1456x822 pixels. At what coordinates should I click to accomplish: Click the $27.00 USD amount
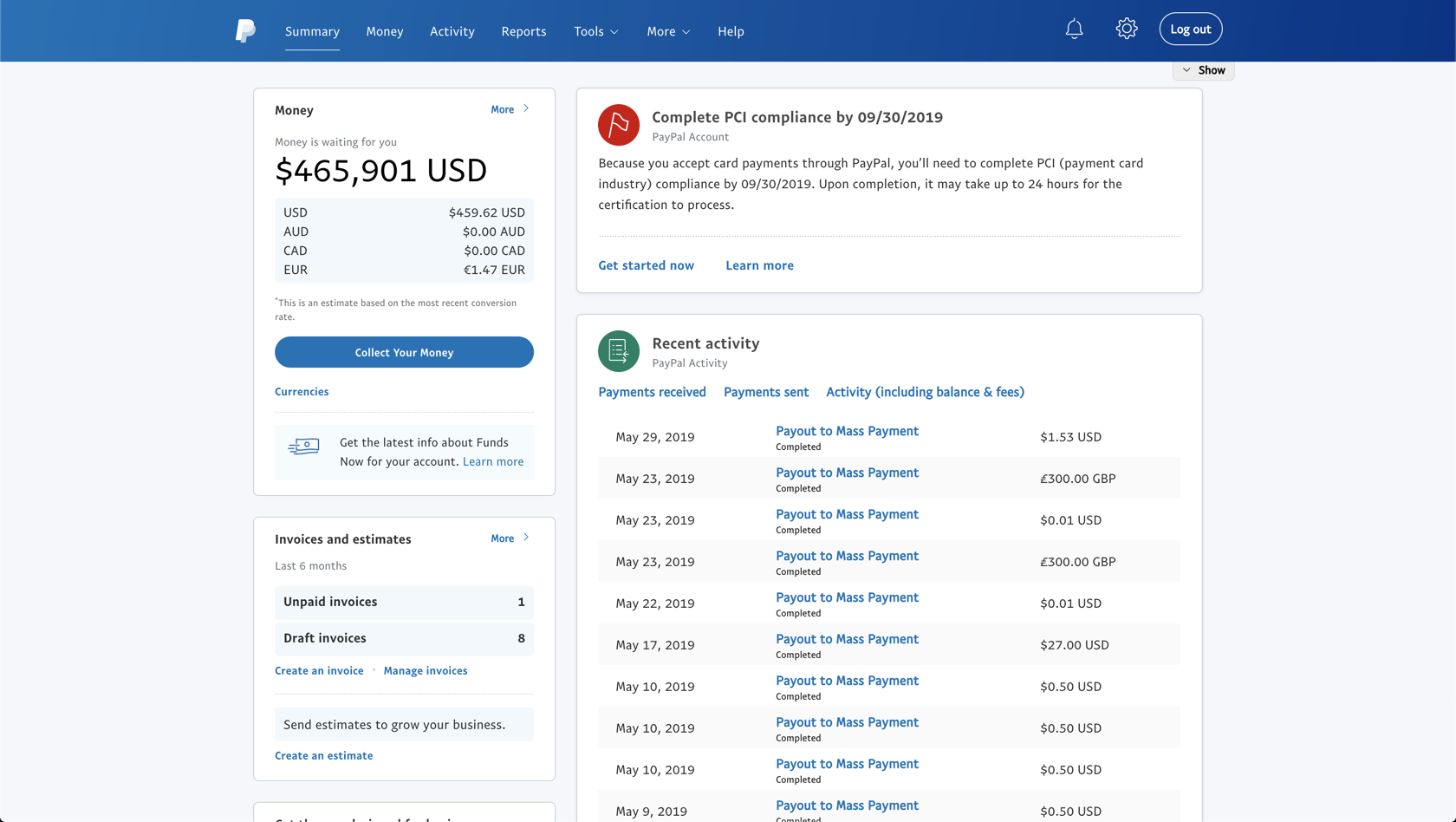1075,645
